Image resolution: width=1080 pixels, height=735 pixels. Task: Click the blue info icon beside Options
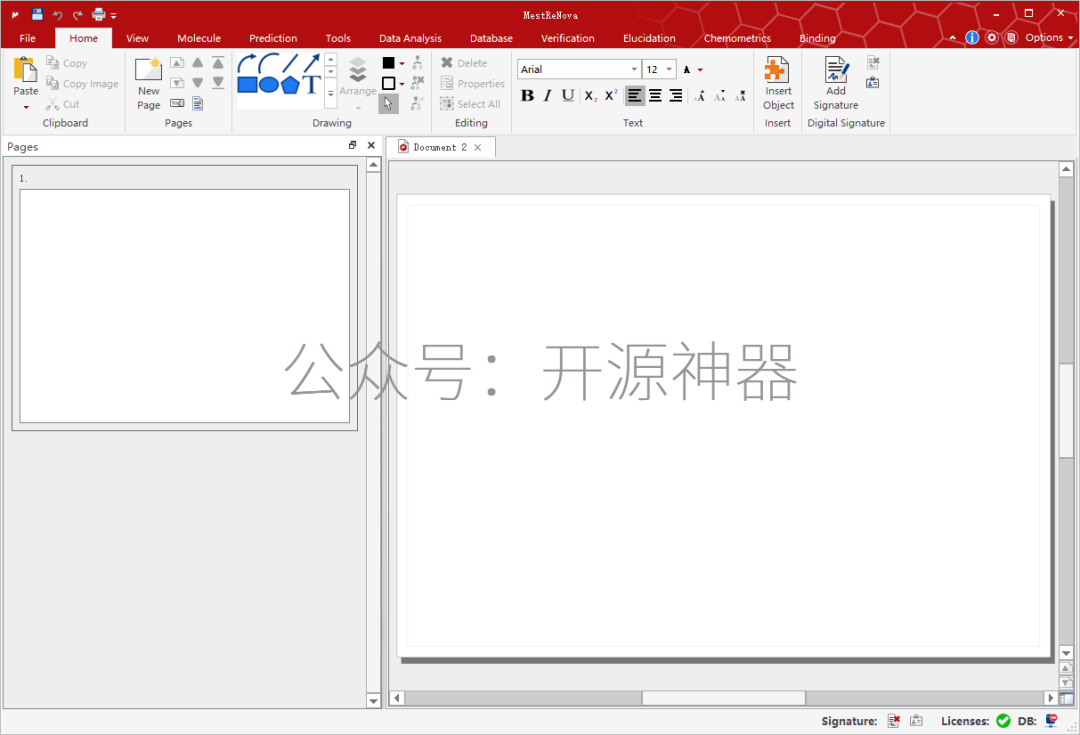[x=972, y=38]
